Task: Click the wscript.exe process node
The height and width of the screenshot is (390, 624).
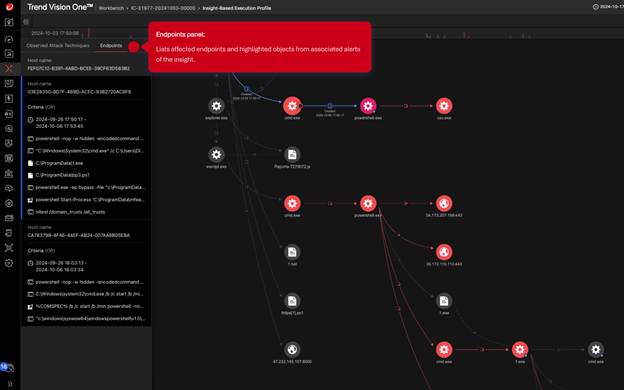Action: coord(216,155)
